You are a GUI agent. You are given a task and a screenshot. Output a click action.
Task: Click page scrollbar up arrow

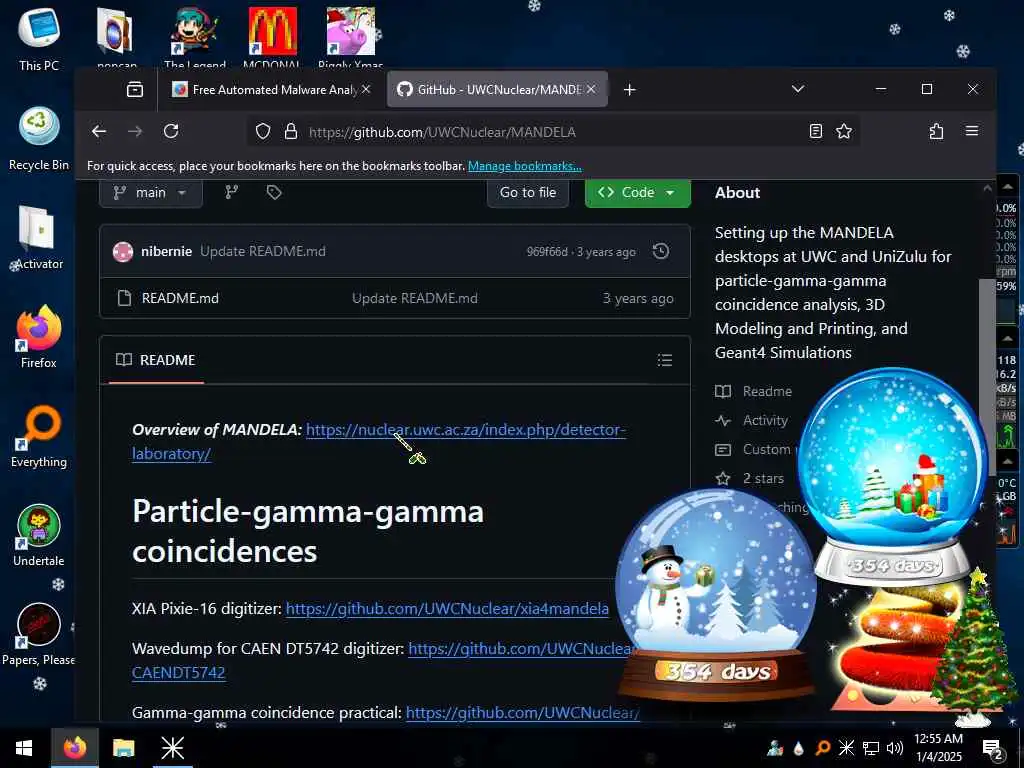[x=987, y=188]
